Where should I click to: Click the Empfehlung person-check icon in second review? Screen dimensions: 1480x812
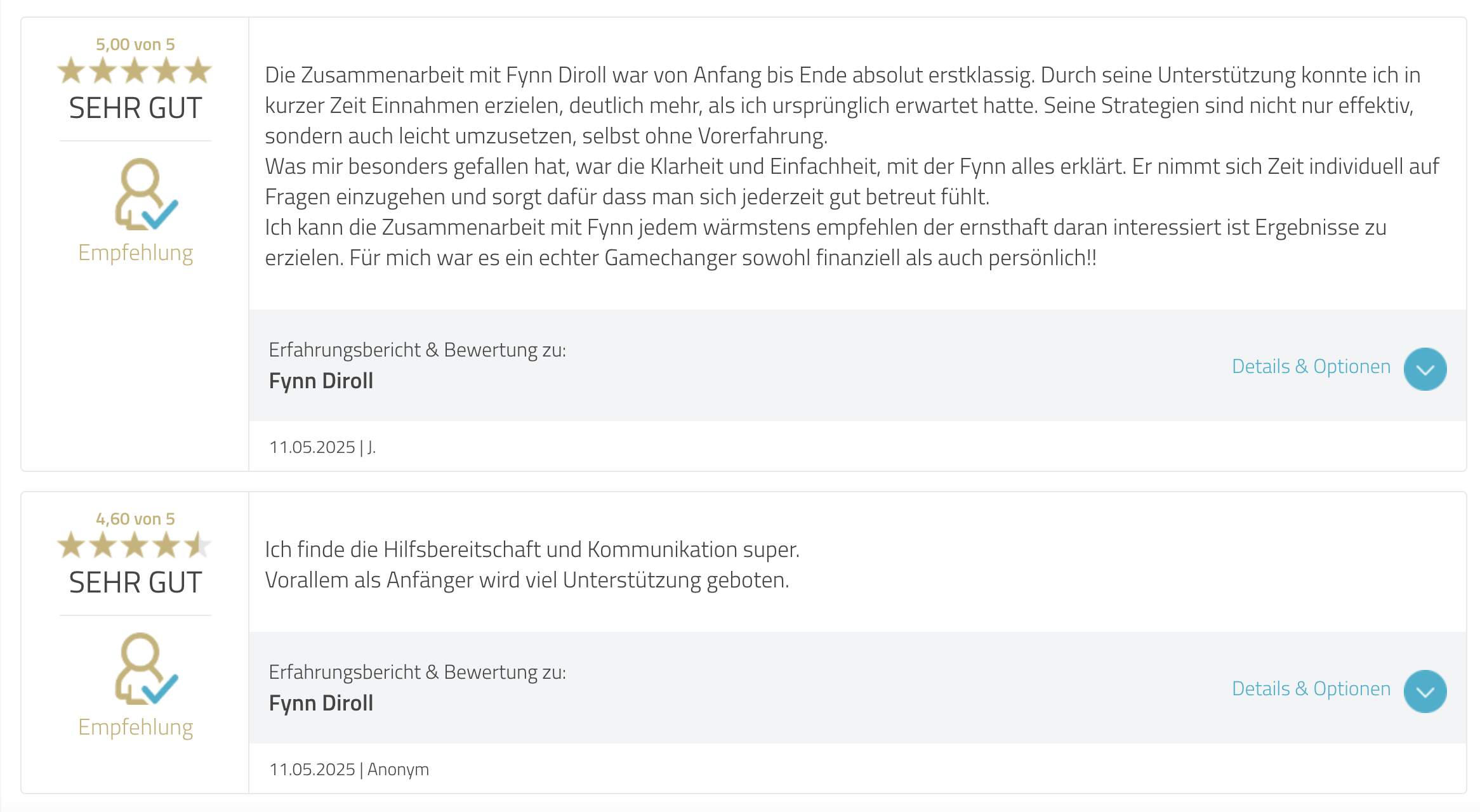(x=146, y=669)
